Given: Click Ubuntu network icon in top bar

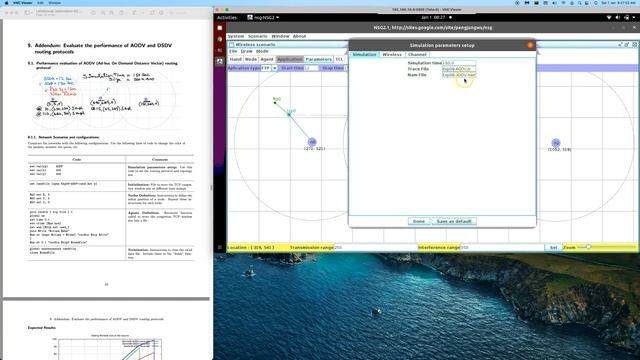Looking at the screenshot, I should pyautogui.click(x=609, y=18).
